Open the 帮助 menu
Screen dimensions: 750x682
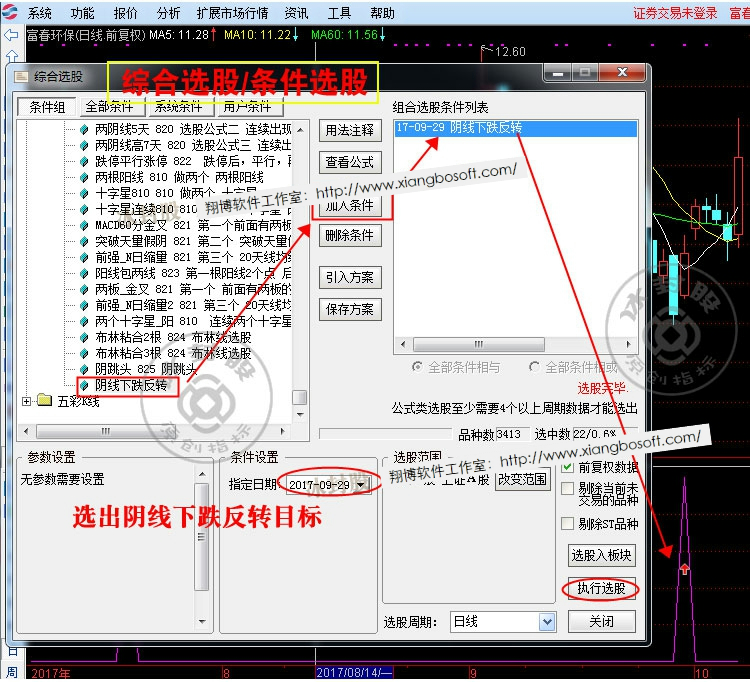(x=382, y=13)
